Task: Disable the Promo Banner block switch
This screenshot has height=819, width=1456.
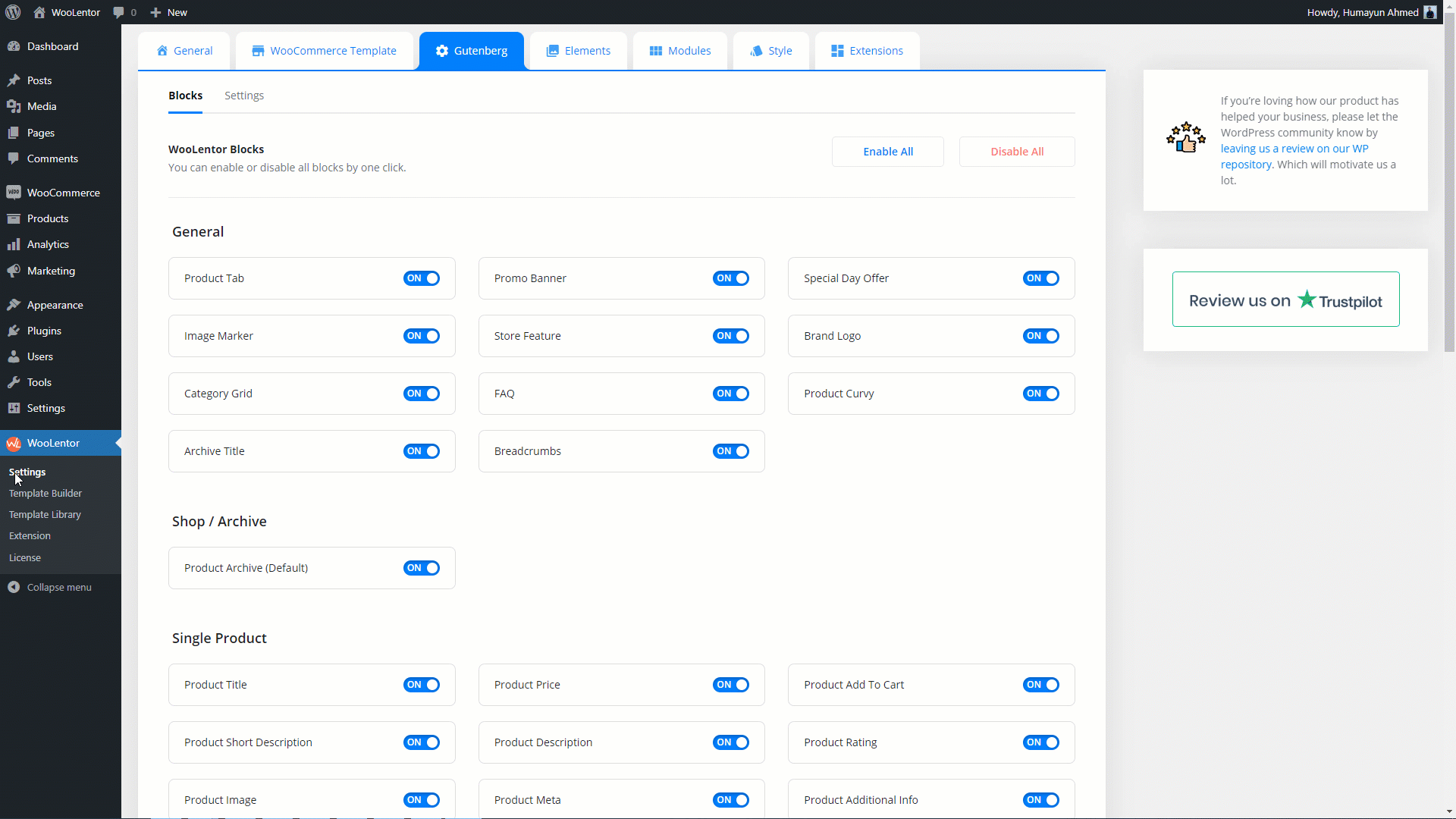Action: [730, 278]
